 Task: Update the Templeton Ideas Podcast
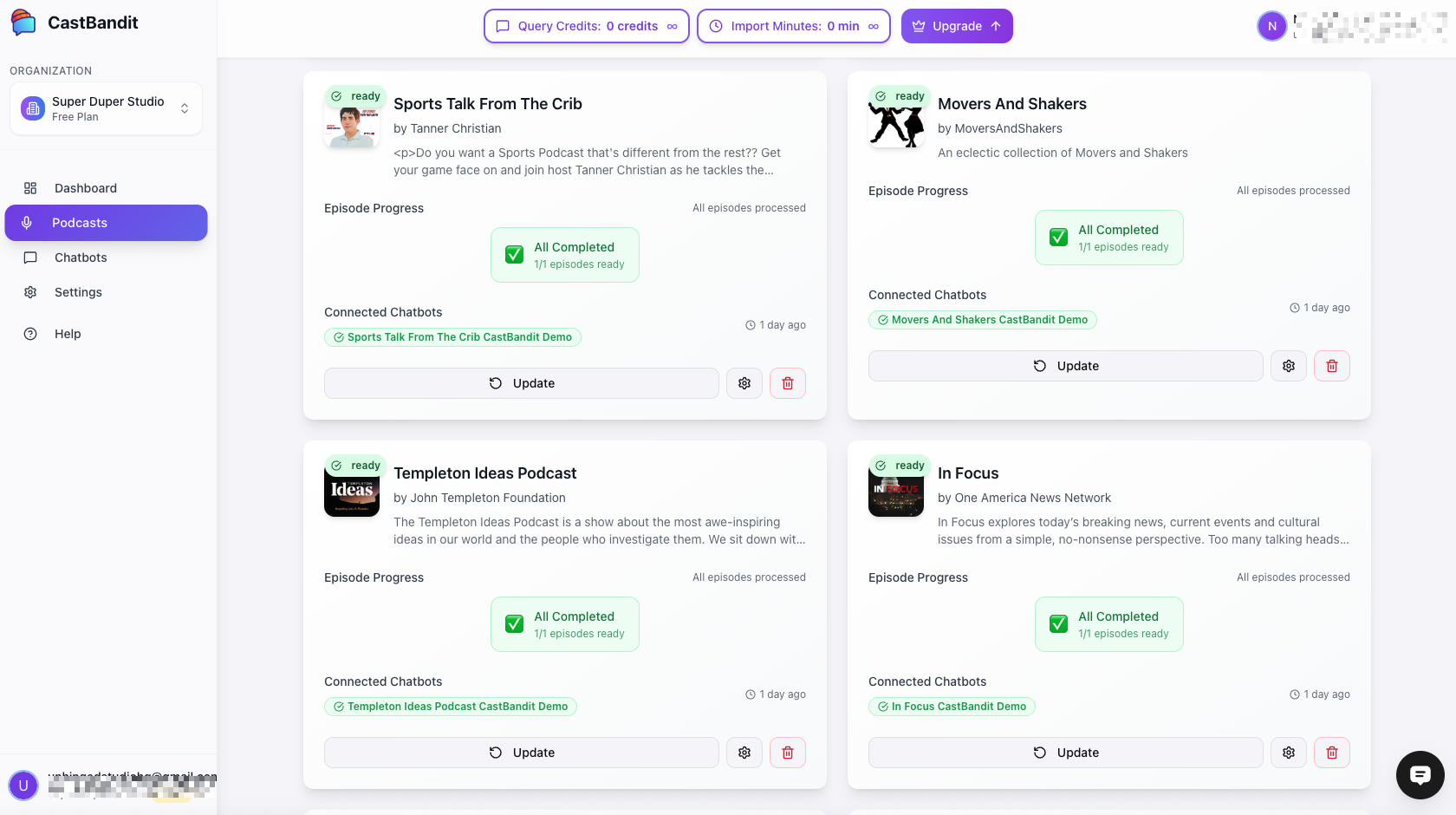coord(522,753)
